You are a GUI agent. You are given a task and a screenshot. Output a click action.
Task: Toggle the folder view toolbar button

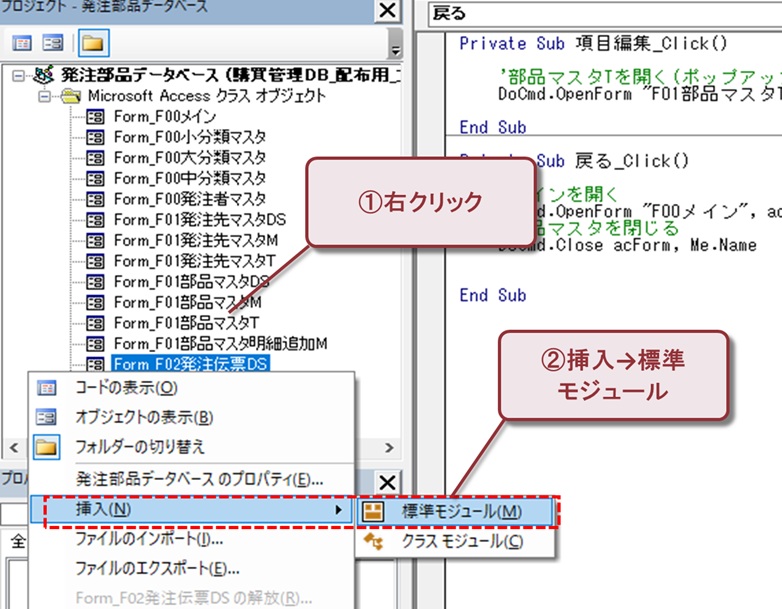[92, 44]
